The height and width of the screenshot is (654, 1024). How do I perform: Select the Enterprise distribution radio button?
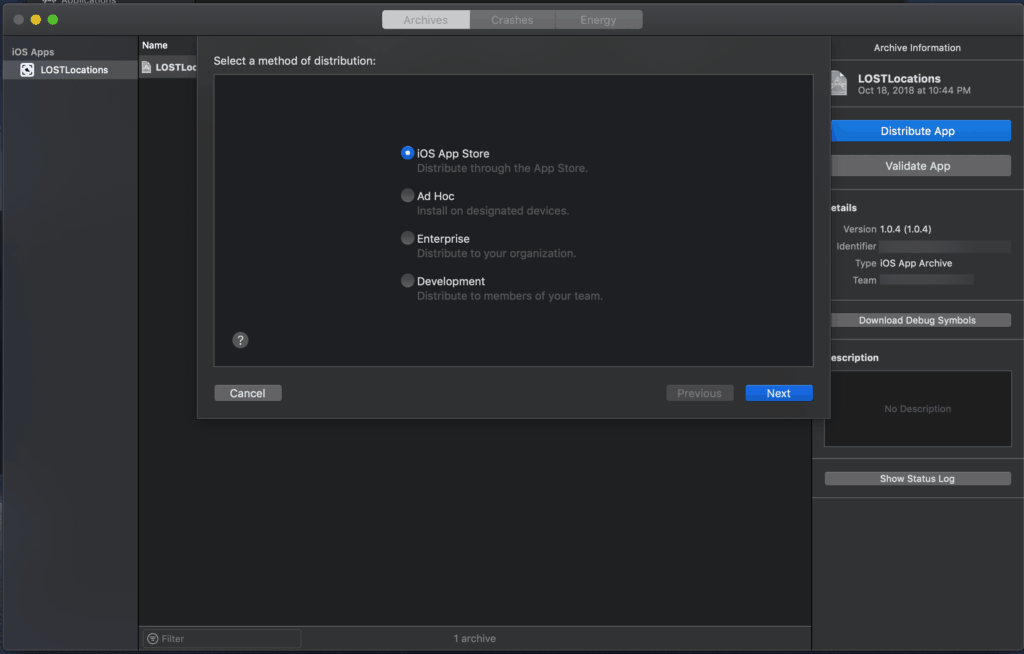408,238
